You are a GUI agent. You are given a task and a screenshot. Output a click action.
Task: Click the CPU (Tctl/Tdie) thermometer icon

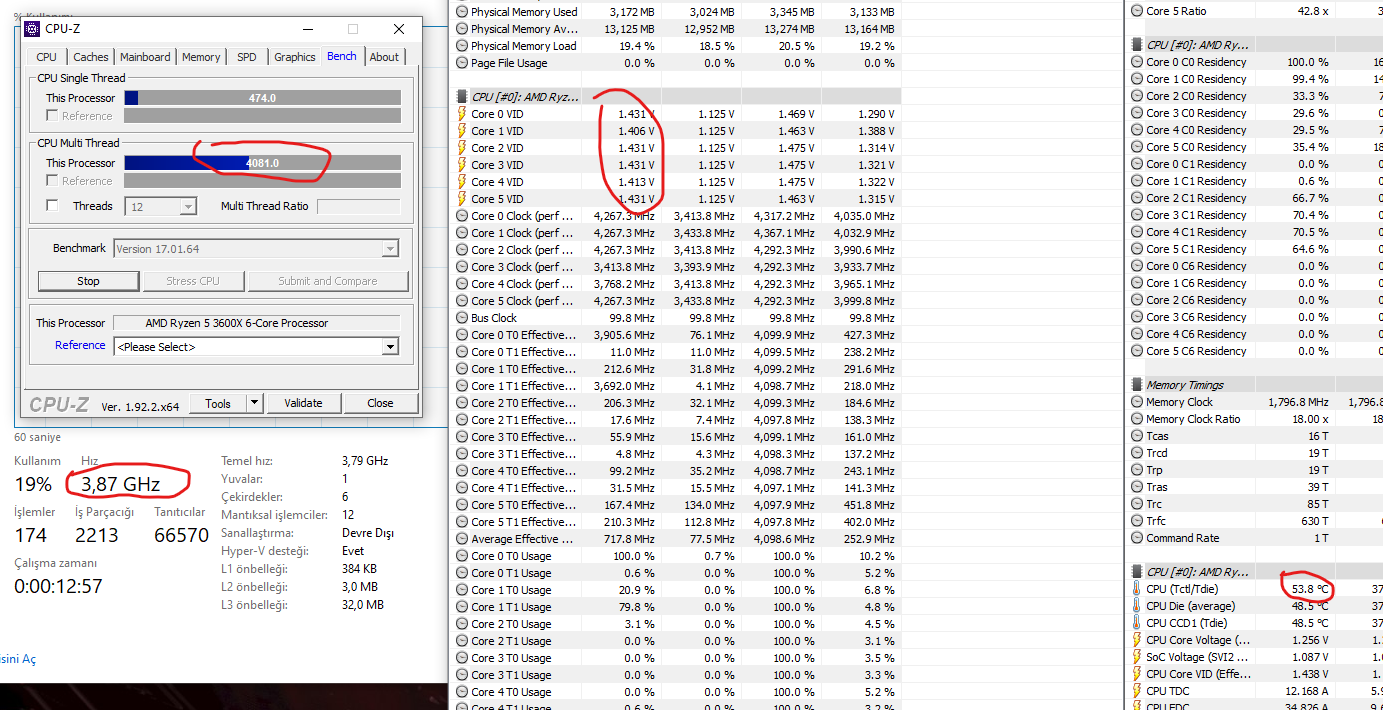point(1137,589)
